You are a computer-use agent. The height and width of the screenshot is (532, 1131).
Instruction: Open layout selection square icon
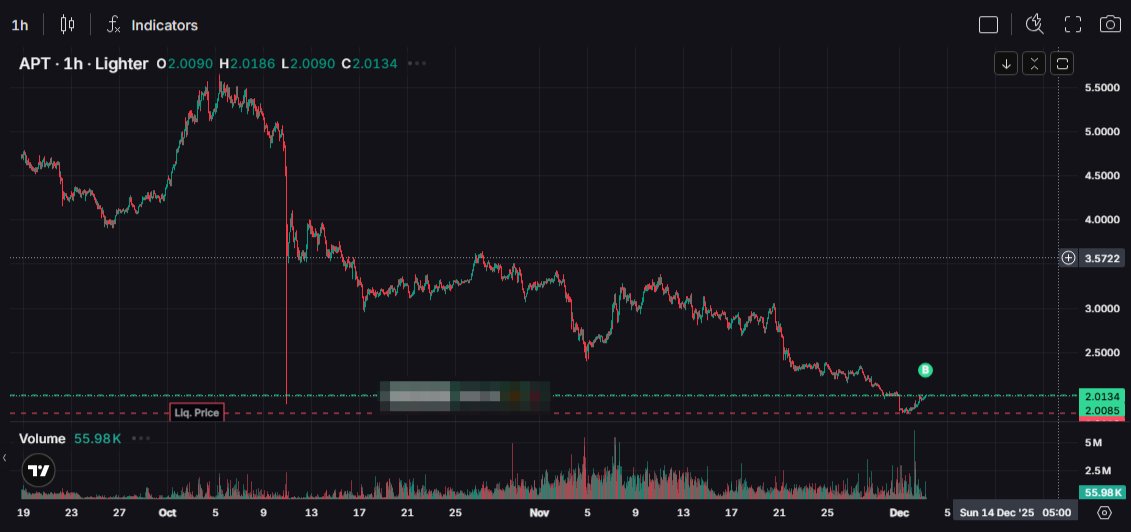[988, 25]
